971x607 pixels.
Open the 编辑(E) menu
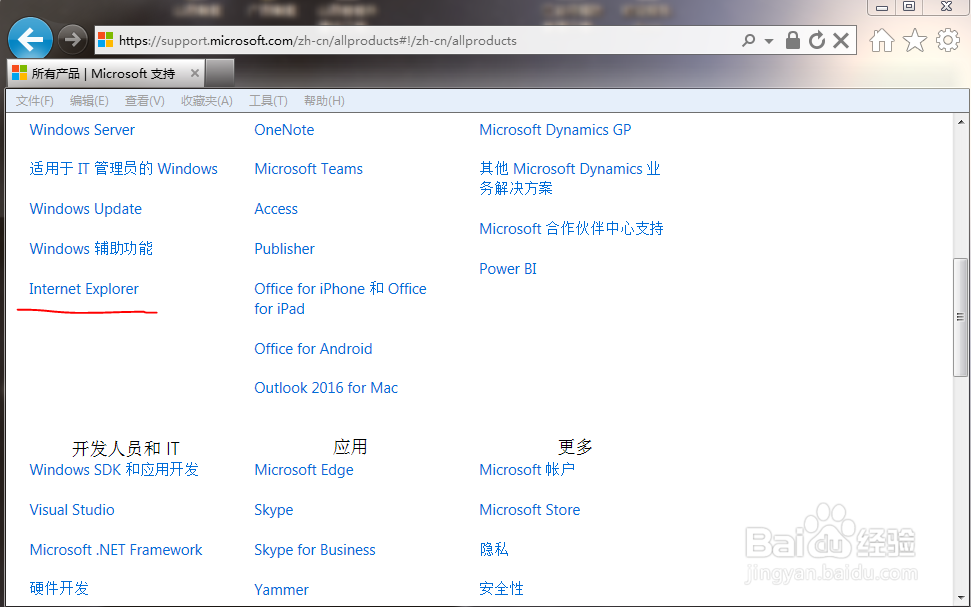pos(89,100)
